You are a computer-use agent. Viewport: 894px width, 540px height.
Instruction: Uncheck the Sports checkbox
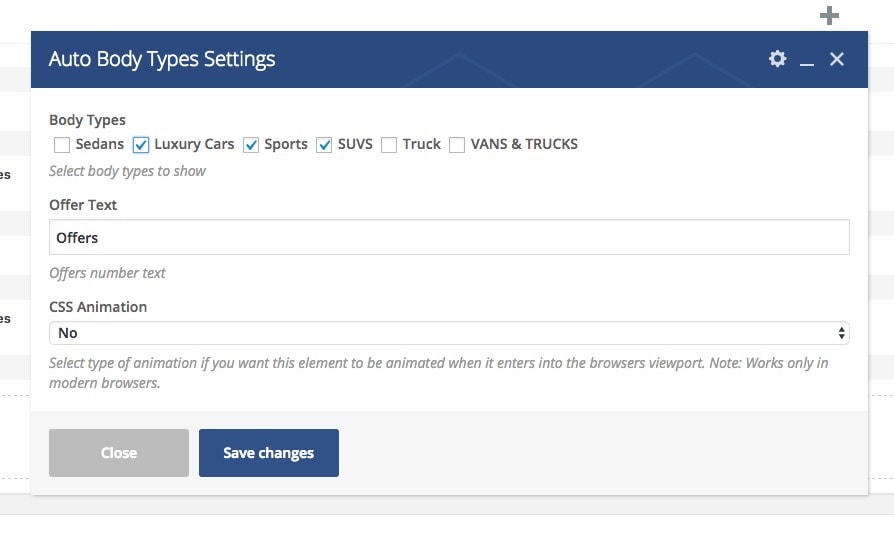251,145
